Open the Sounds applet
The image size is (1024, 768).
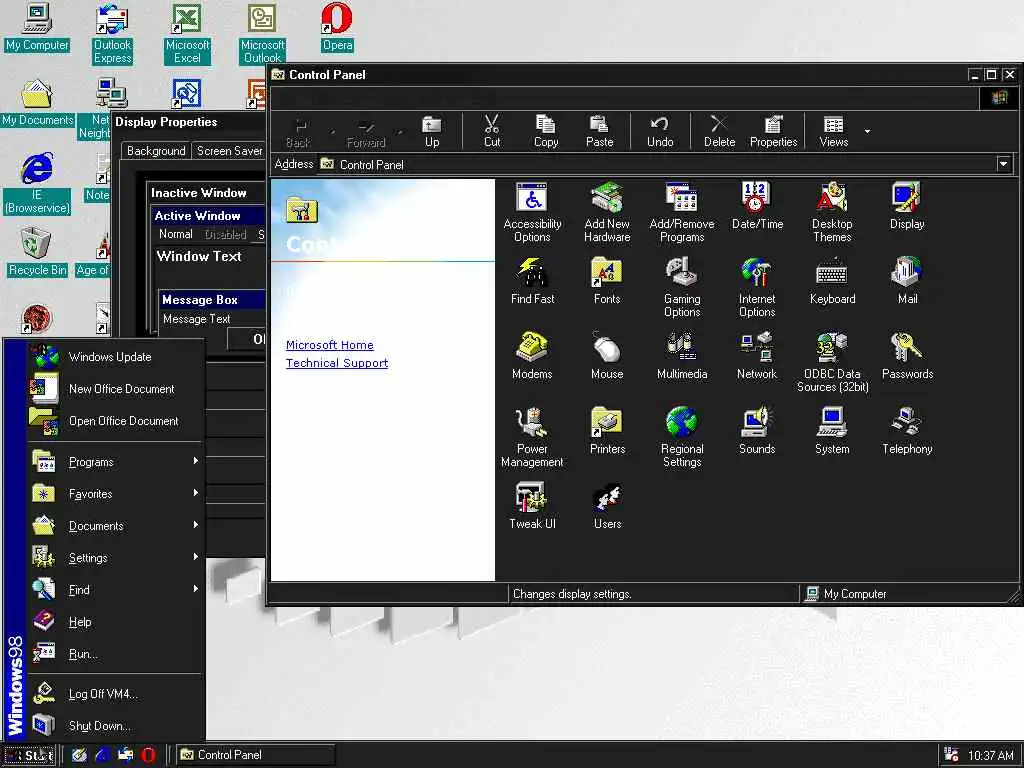(x=757, y=431)
